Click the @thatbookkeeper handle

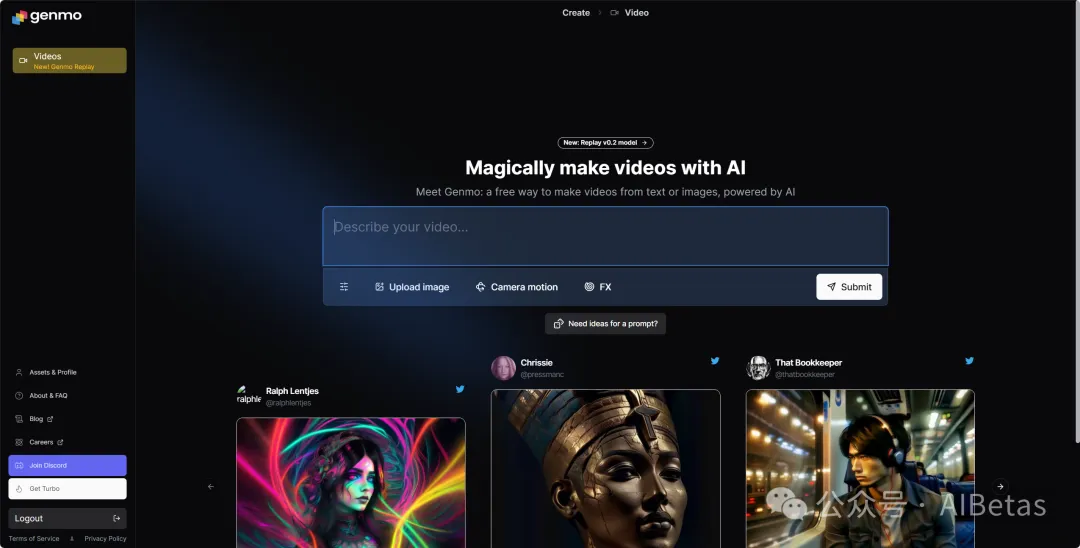[805, 375]
